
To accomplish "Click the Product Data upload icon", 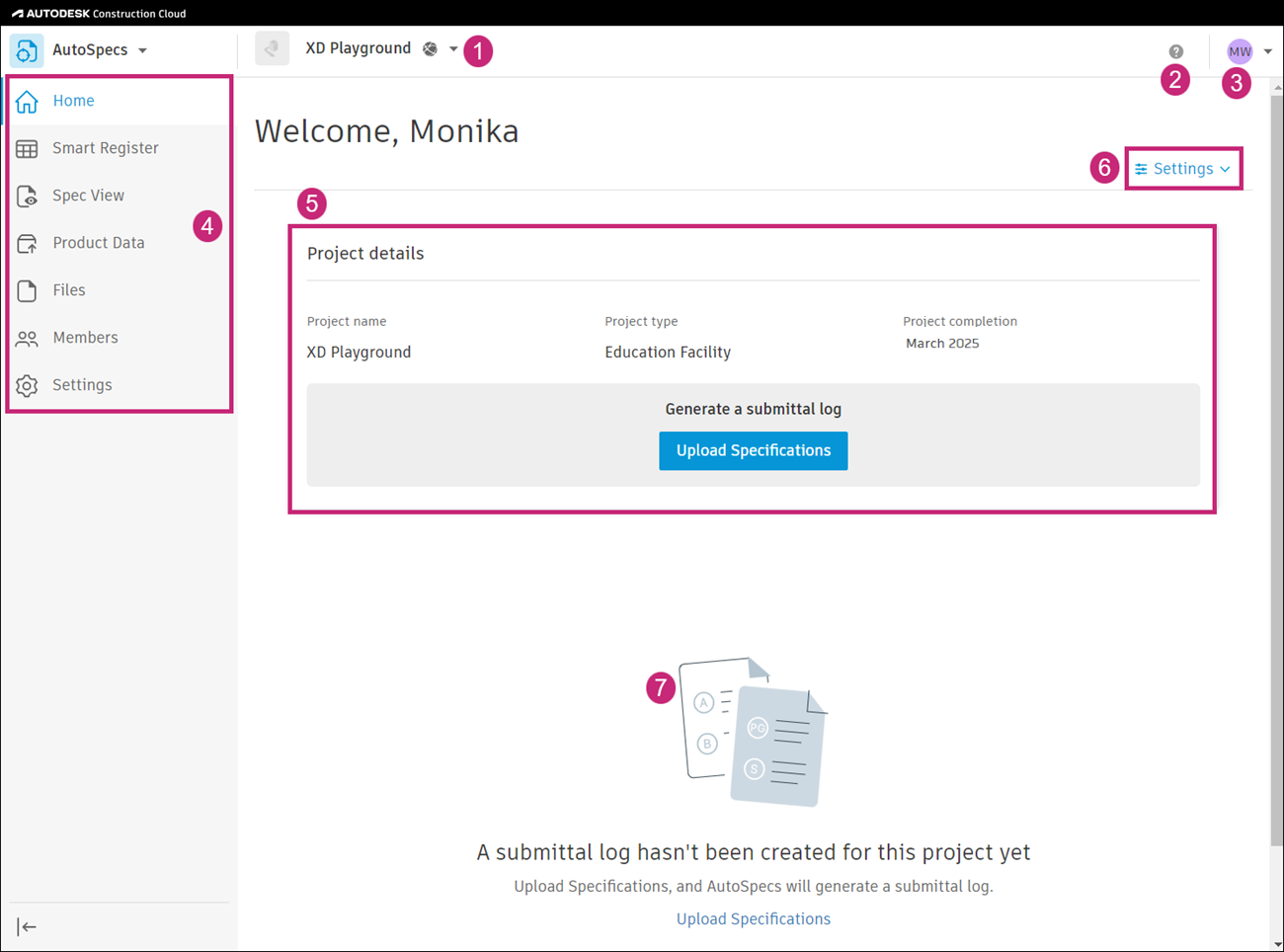I will pyautogui.click(x=27, y=243).
